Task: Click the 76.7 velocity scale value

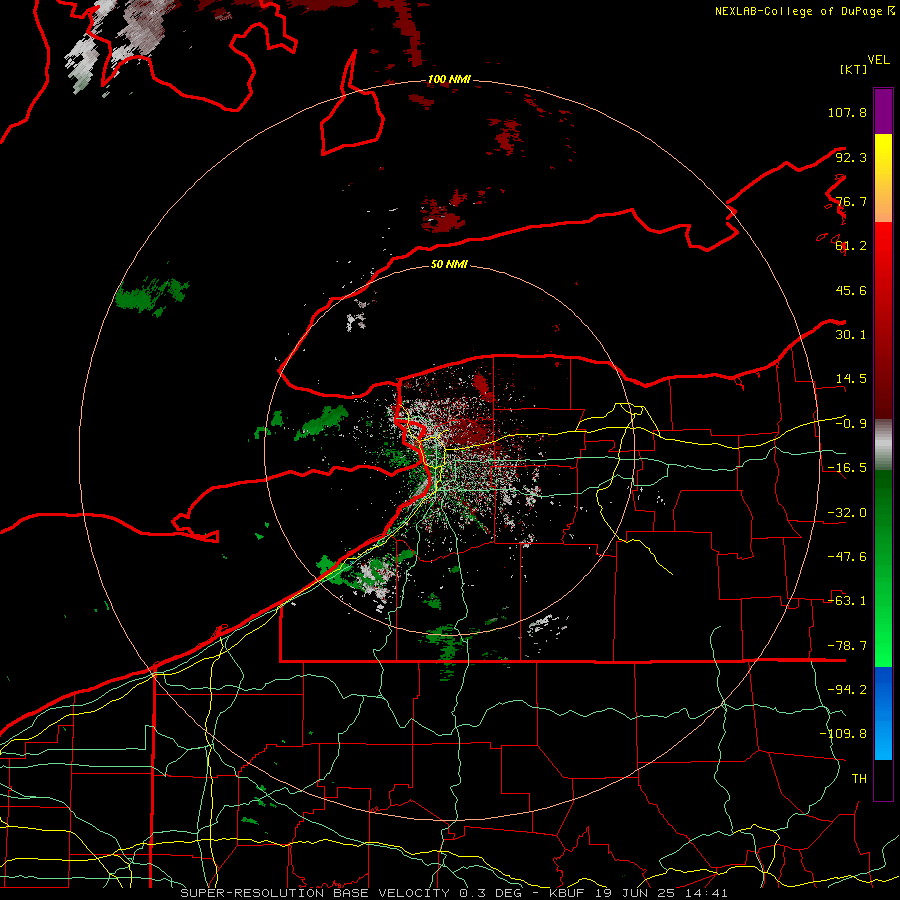Action: click(x=851, y=201)
